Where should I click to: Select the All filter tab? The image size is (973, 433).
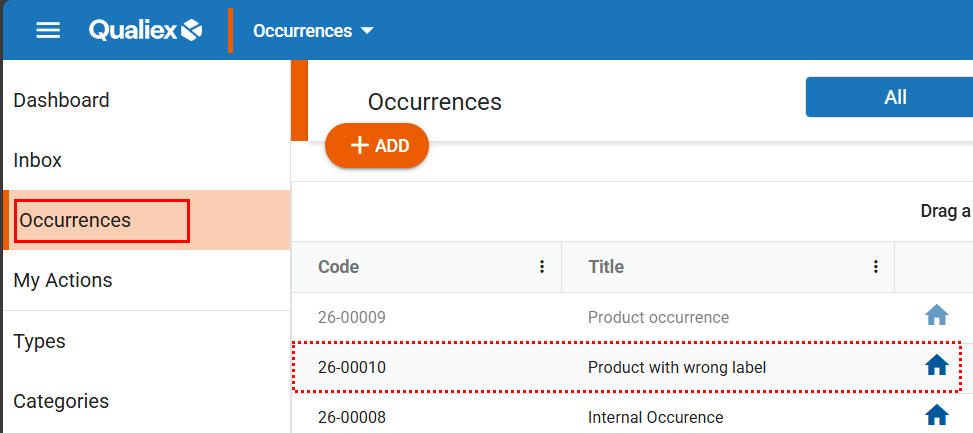click(894, 97)
